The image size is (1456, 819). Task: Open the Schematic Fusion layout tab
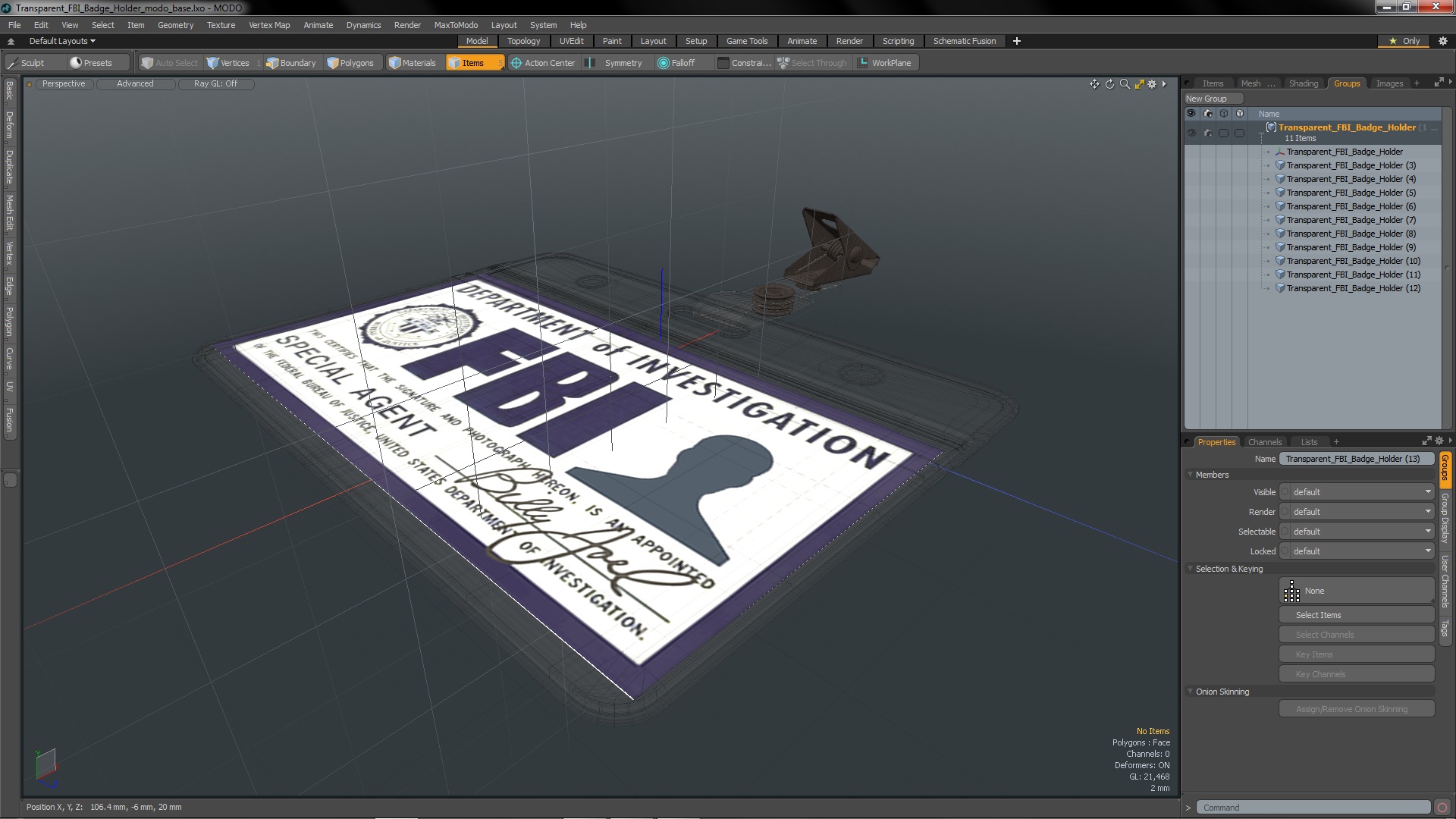[964, 41]
